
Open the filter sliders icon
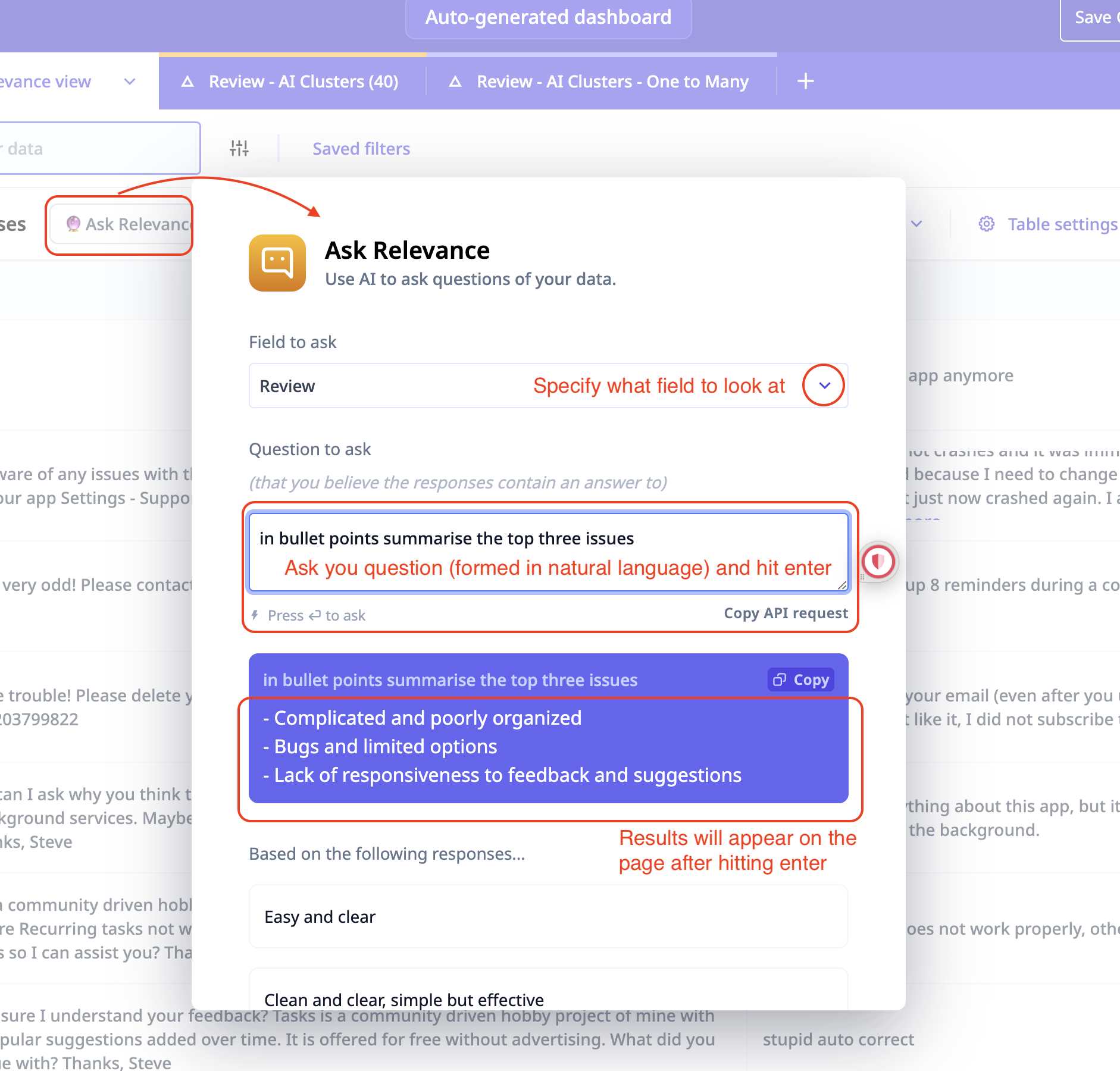[x=239, y=148]
